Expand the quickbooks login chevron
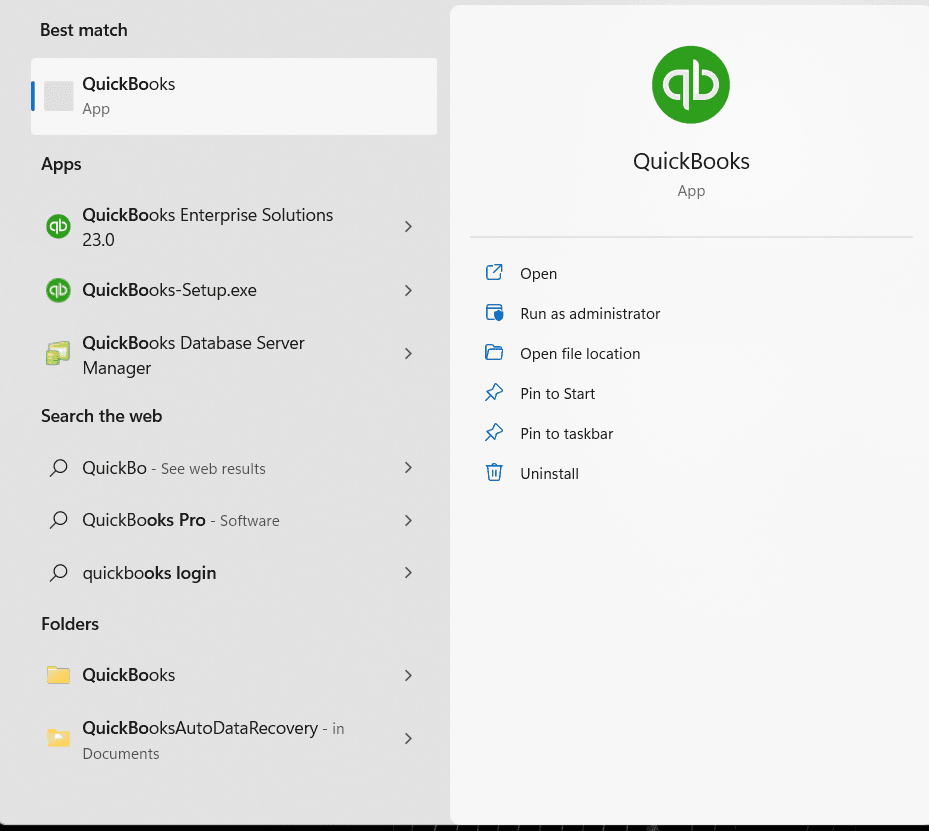This screenshot has height=831, width=929. [x=408, y=573]
